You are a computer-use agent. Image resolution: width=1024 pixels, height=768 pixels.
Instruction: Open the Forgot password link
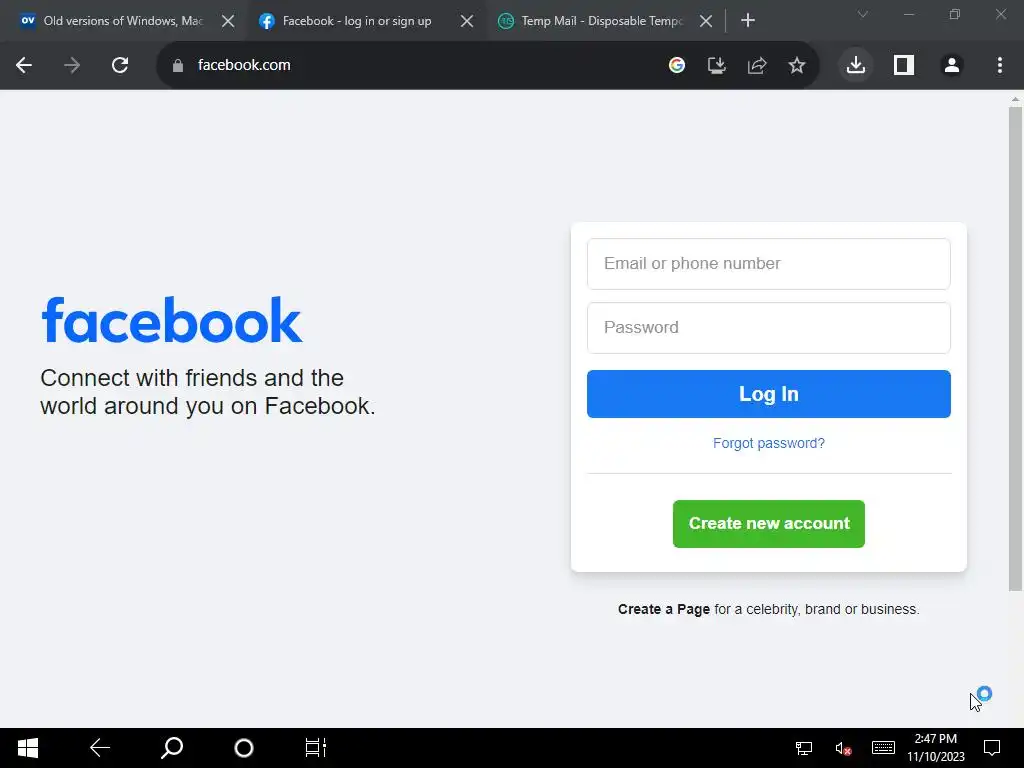point(769,443)
